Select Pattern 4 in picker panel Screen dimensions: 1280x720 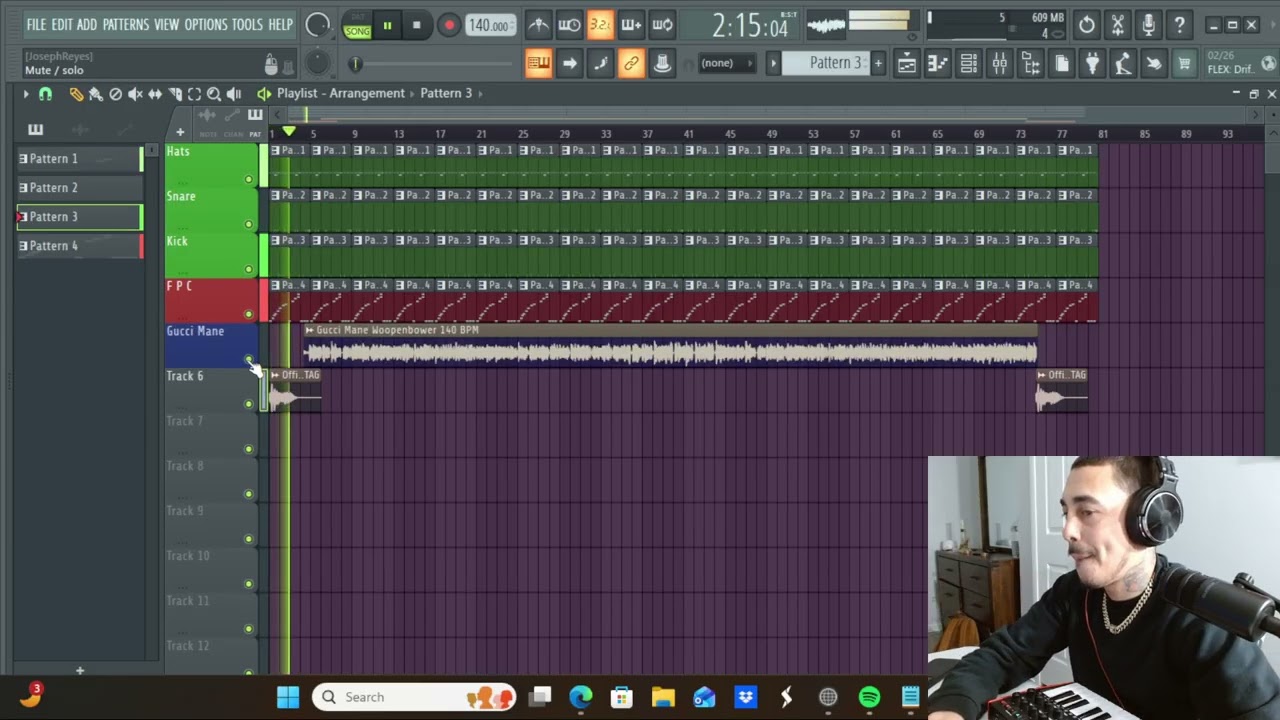[x=80, y=246]
